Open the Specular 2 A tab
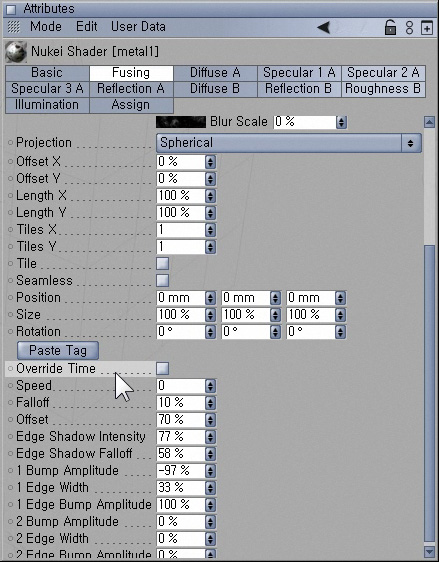The width and height of the screenshot is (439, 562). [x=383, y=73]
